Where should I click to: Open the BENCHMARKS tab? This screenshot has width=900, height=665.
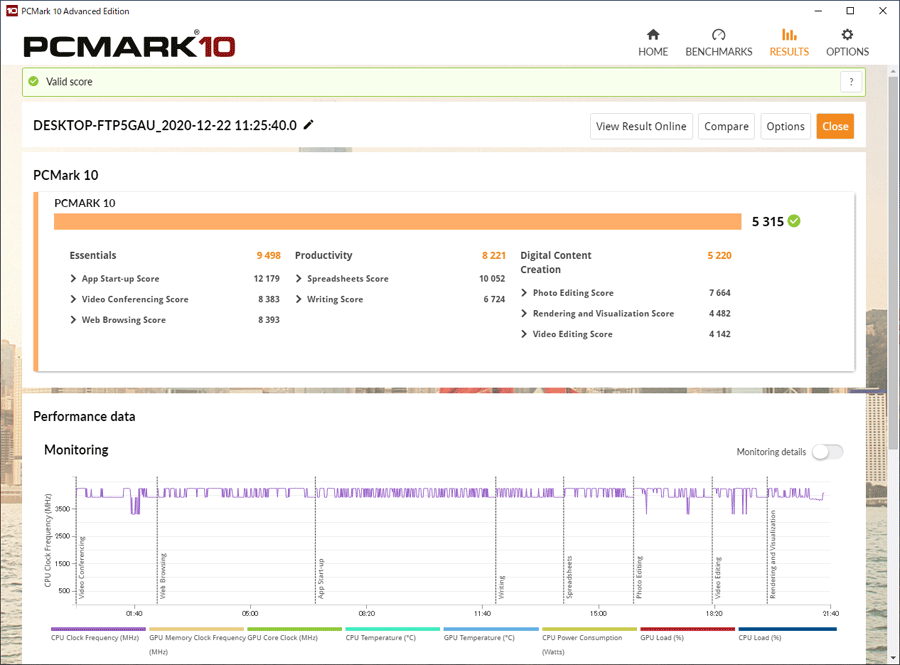719,43
